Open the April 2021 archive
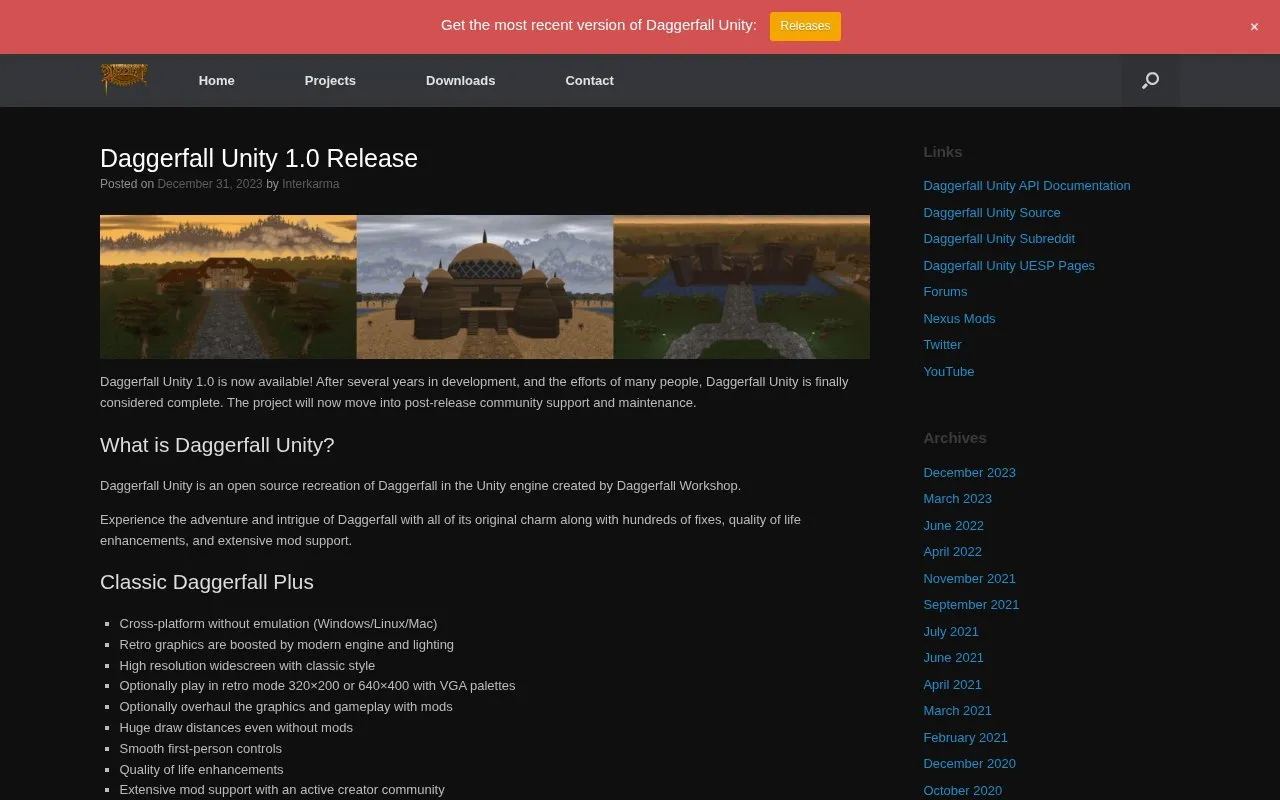The image size is (1280, 800). click(x=952, y=684)
